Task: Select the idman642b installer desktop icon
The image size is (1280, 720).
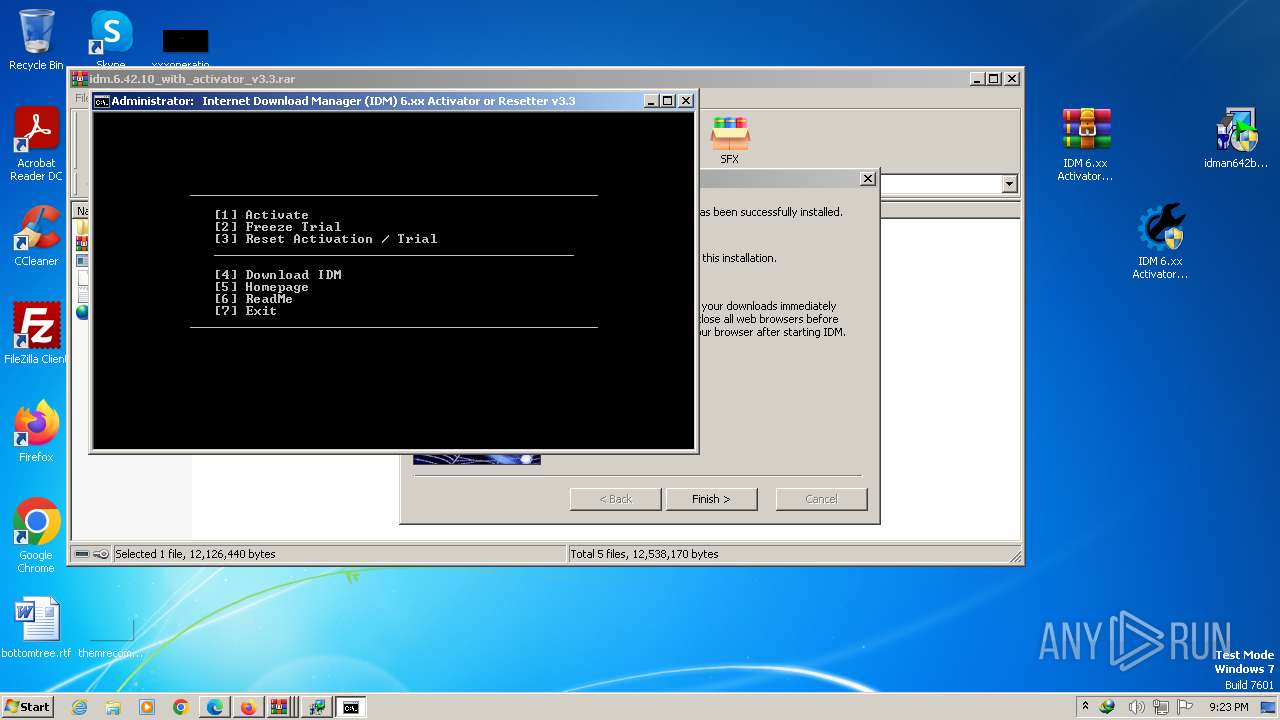Action: click(x=1236, y=138)
